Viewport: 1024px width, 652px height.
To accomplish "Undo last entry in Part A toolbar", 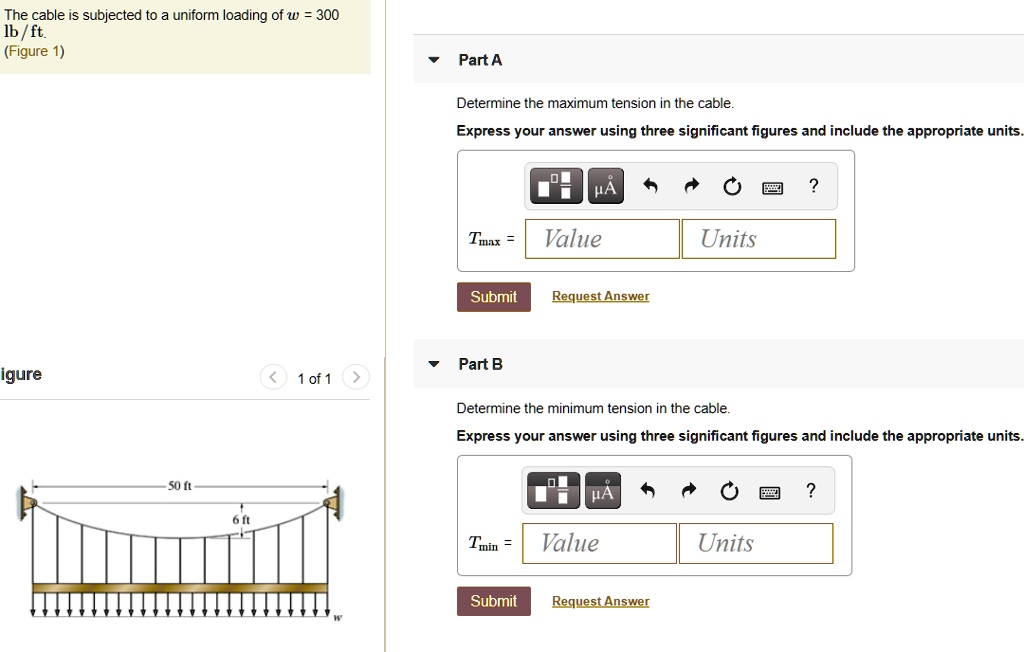I will 648,185.
